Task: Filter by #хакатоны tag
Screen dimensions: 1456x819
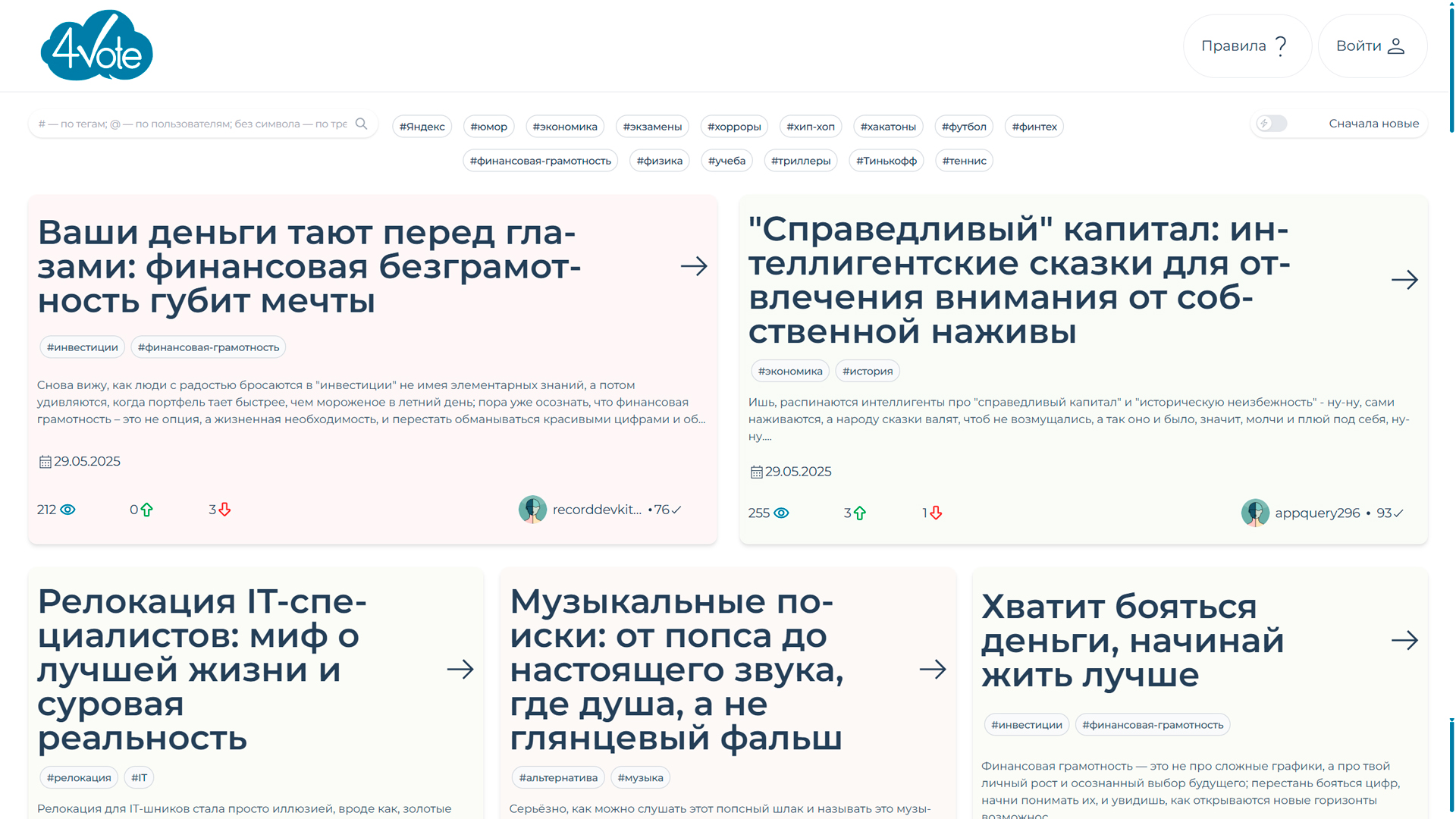Action: coord(888,127)
